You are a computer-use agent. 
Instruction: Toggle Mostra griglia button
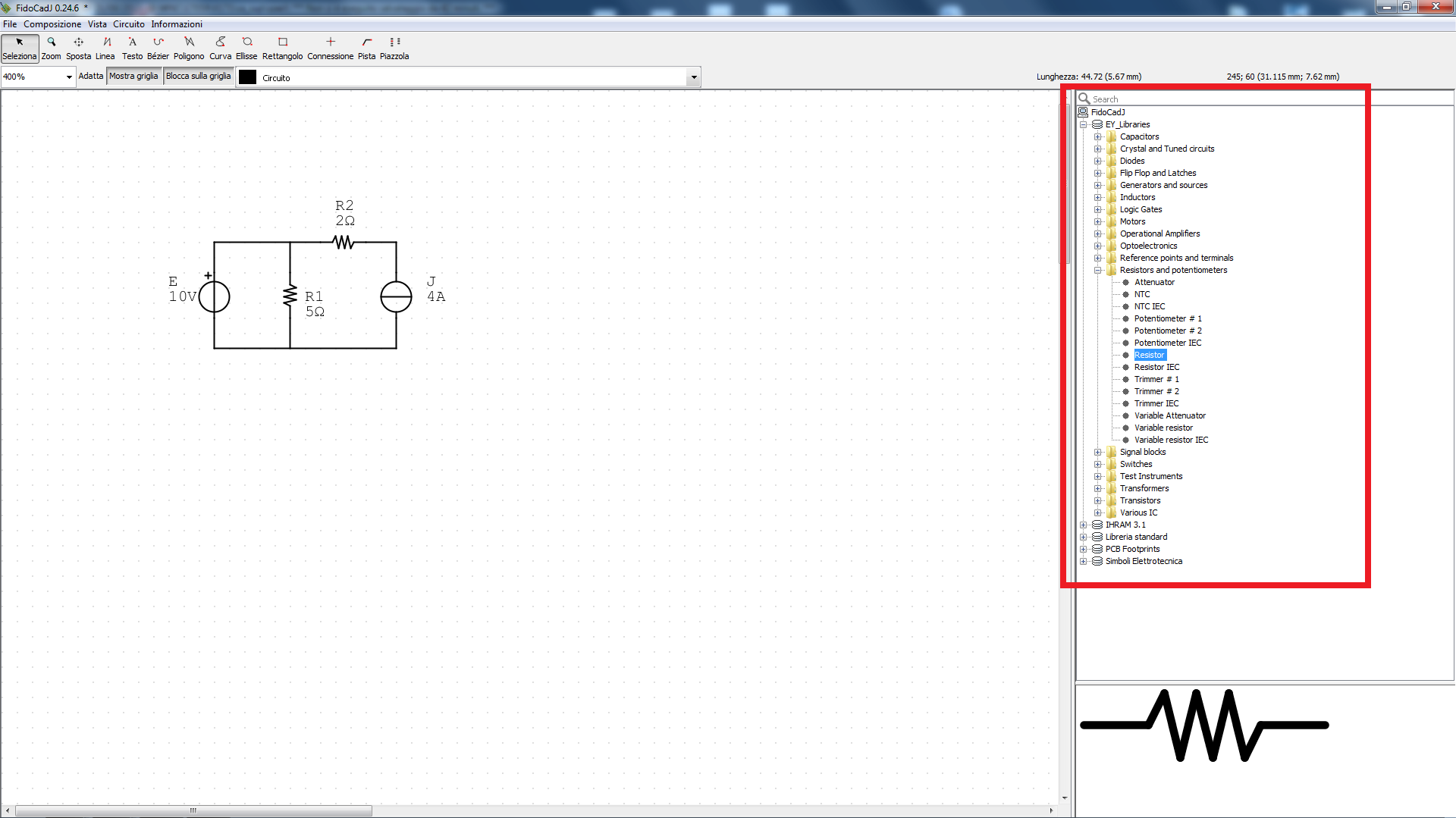(133, 77)
